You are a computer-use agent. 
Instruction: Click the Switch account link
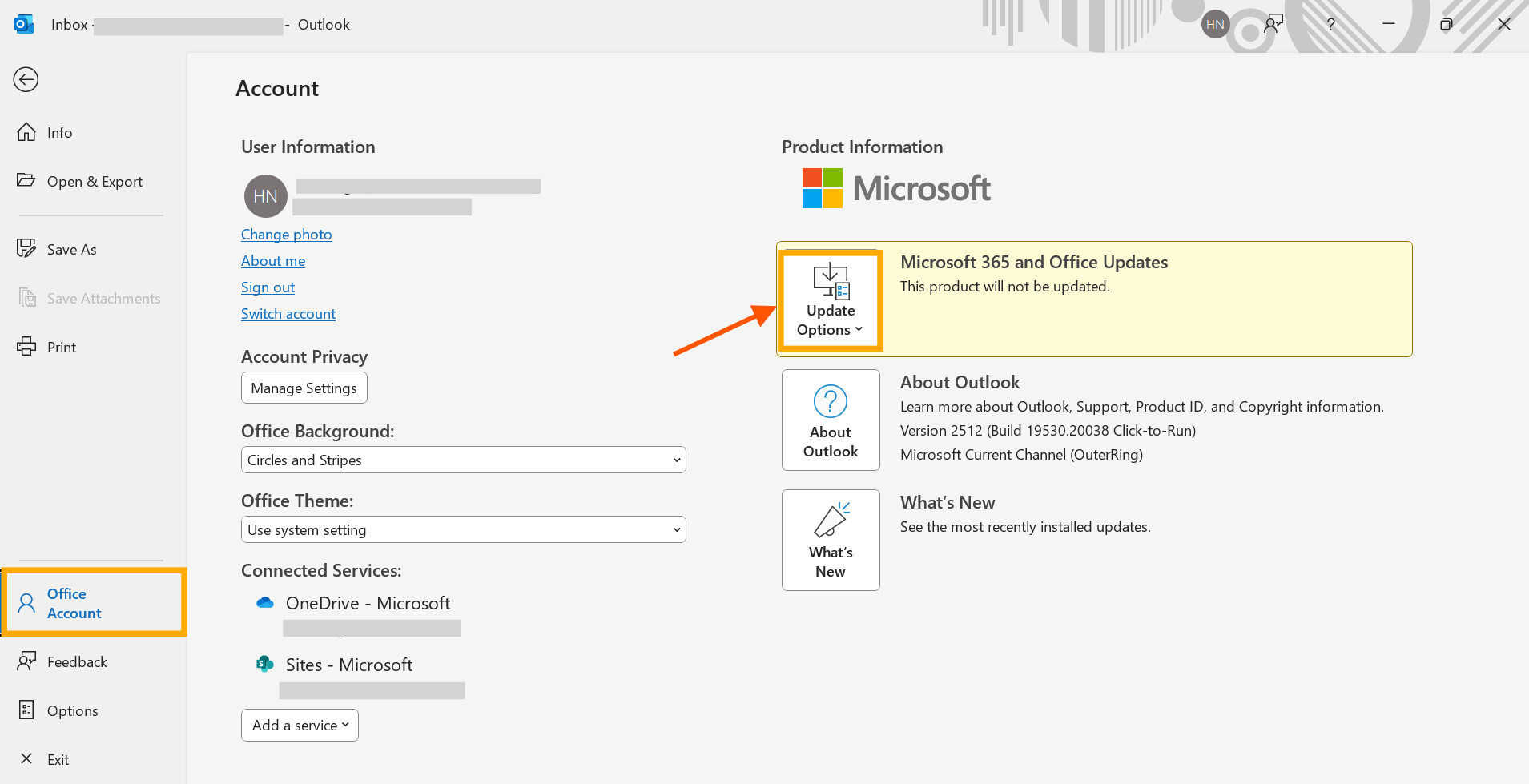tap(288, 313)
